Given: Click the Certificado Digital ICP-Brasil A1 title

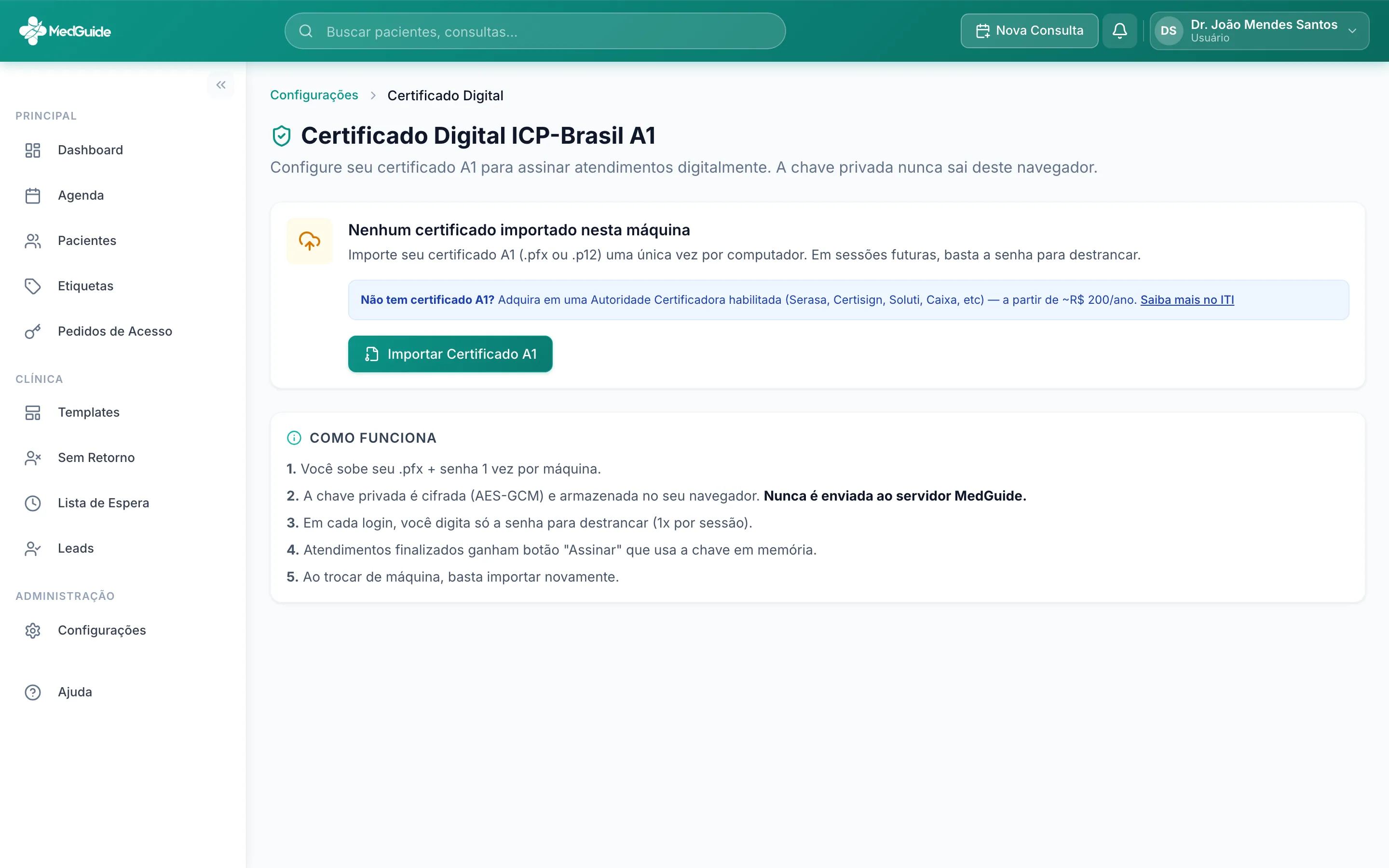Looking at the screenshot, I should tap(478, 136).
